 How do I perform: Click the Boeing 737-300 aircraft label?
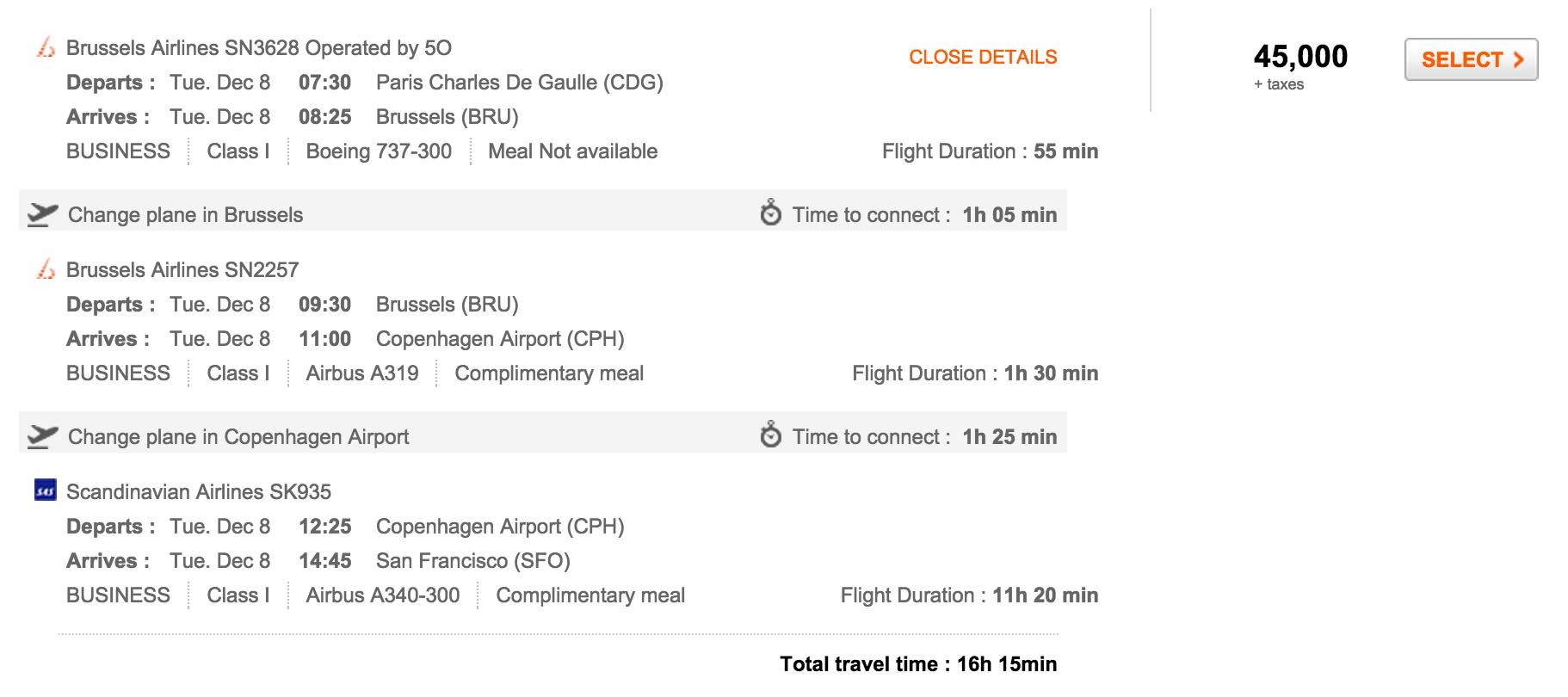379,151
